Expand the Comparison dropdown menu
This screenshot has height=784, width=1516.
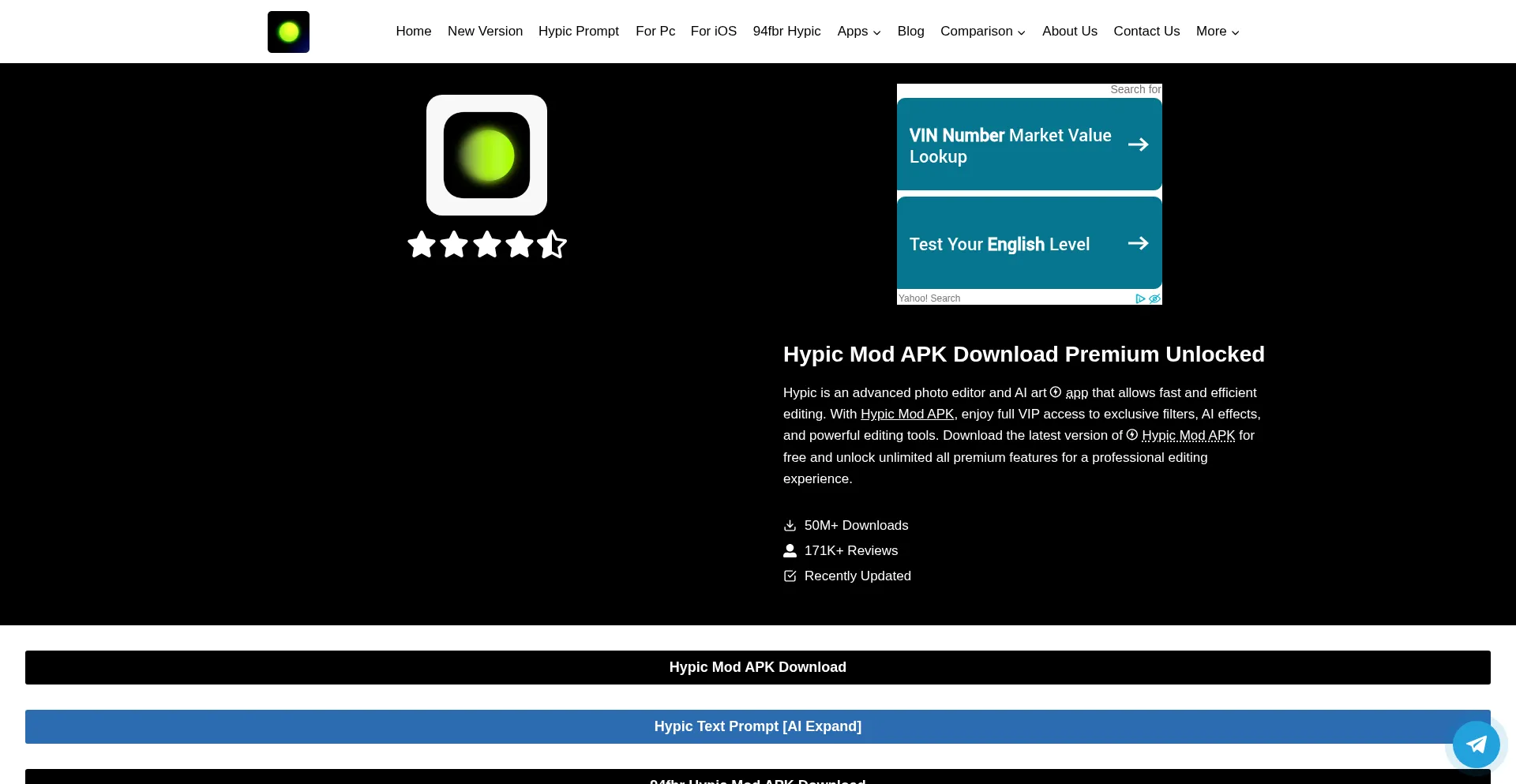point(983,32)
